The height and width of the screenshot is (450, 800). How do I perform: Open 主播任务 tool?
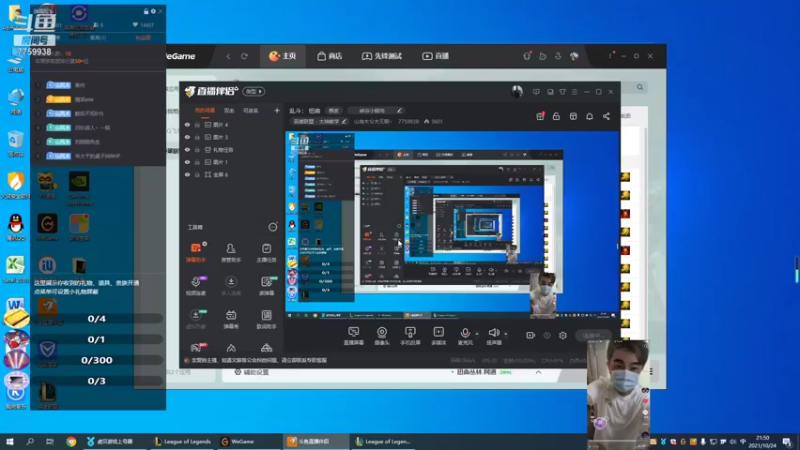[x=266, y=253]
